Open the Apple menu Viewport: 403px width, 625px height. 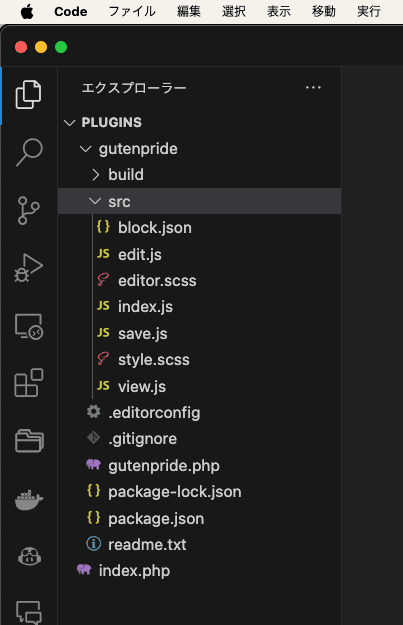pyautogui.click(x=27, y=12)
